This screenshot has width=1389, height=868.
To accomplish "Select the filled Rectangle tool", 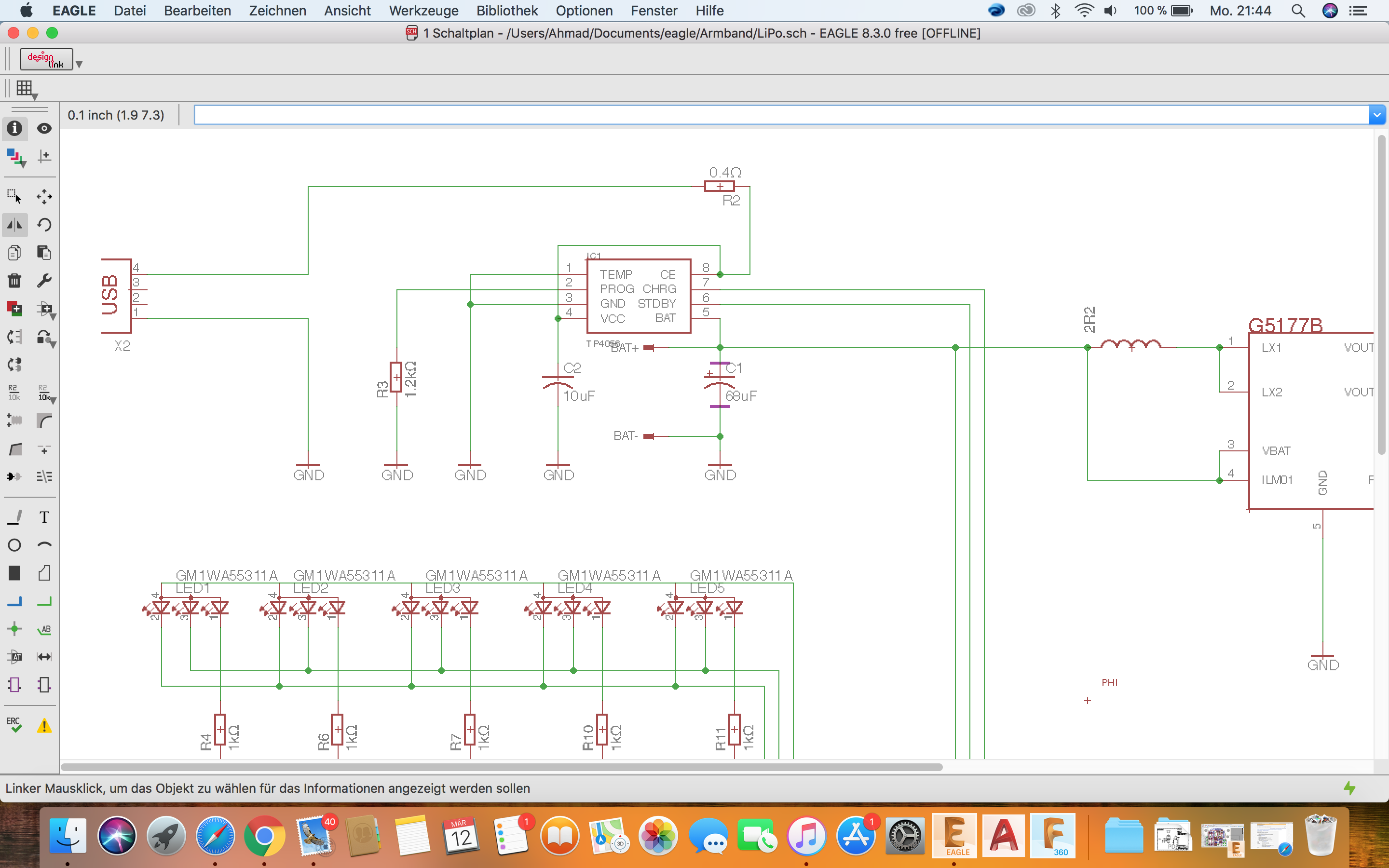I will click(x=15, y=573).
